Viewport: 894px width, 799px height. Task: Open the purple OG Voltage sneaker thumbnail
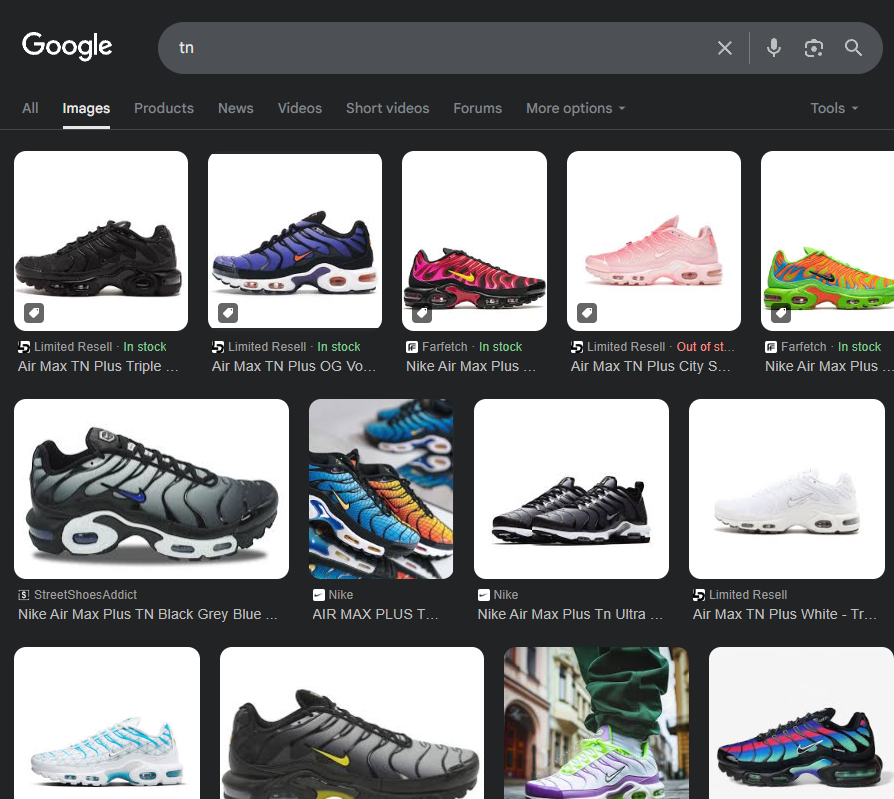[295, 241]
